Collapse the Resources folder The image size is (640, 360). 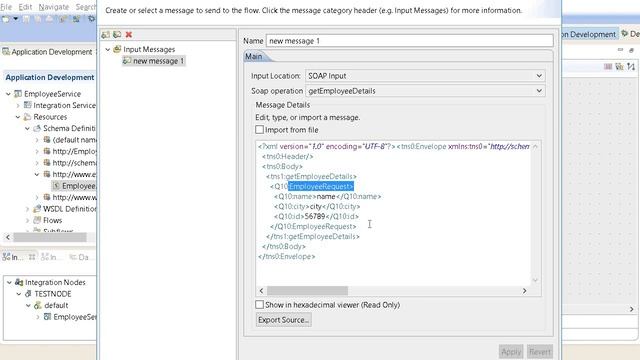[x=18, y=117]
